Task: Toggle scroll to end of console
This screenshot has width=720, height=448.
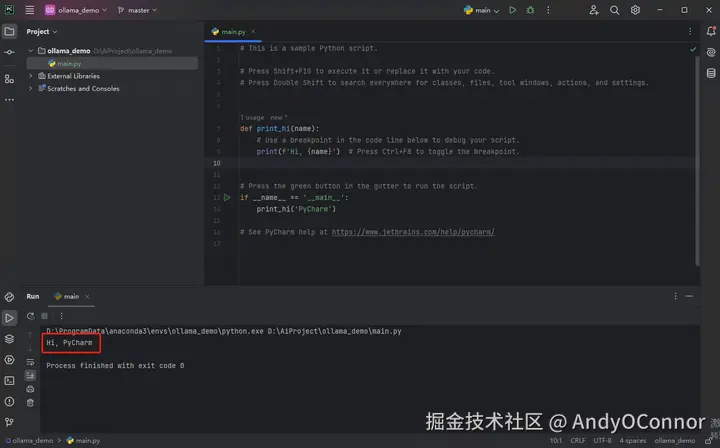Action: 30,375
